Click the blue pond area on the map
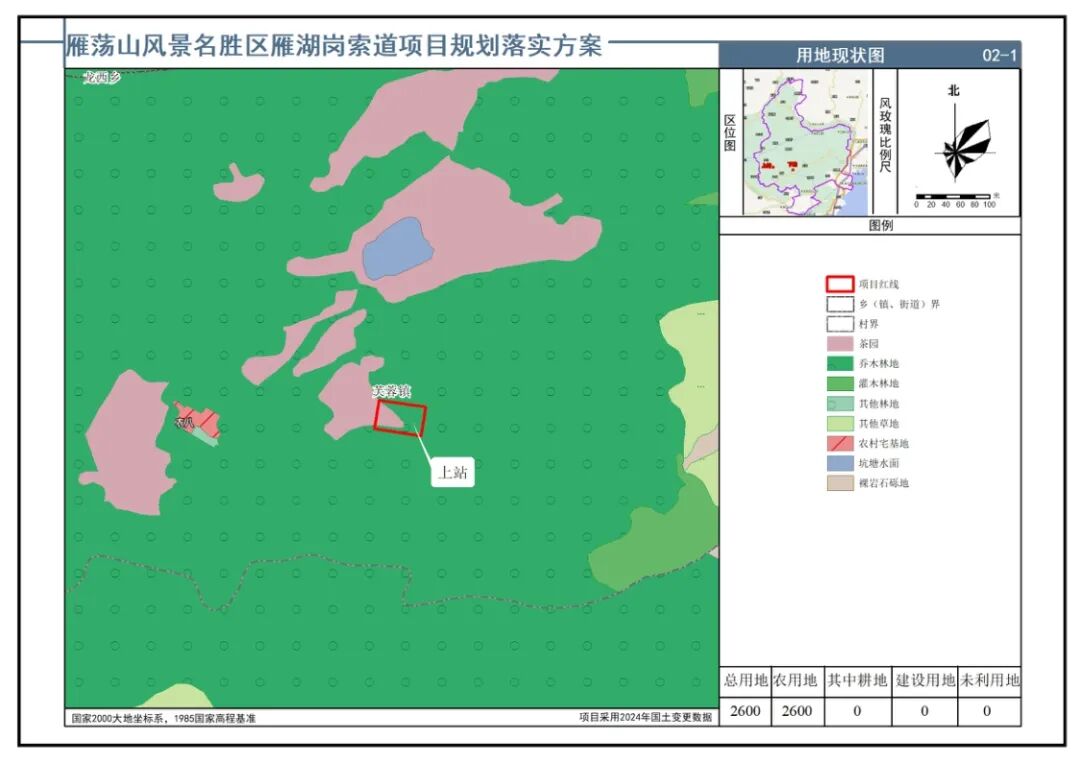Image resolution: width=1080 pixels, height=763 pixels. click(x=397, y=249)
